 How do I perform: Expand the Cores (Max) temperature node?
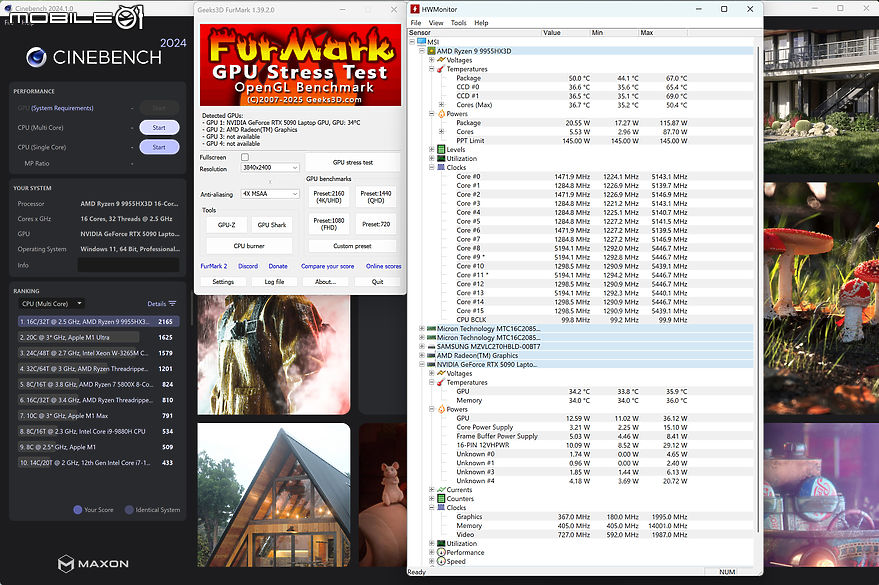tap(441, 105)
